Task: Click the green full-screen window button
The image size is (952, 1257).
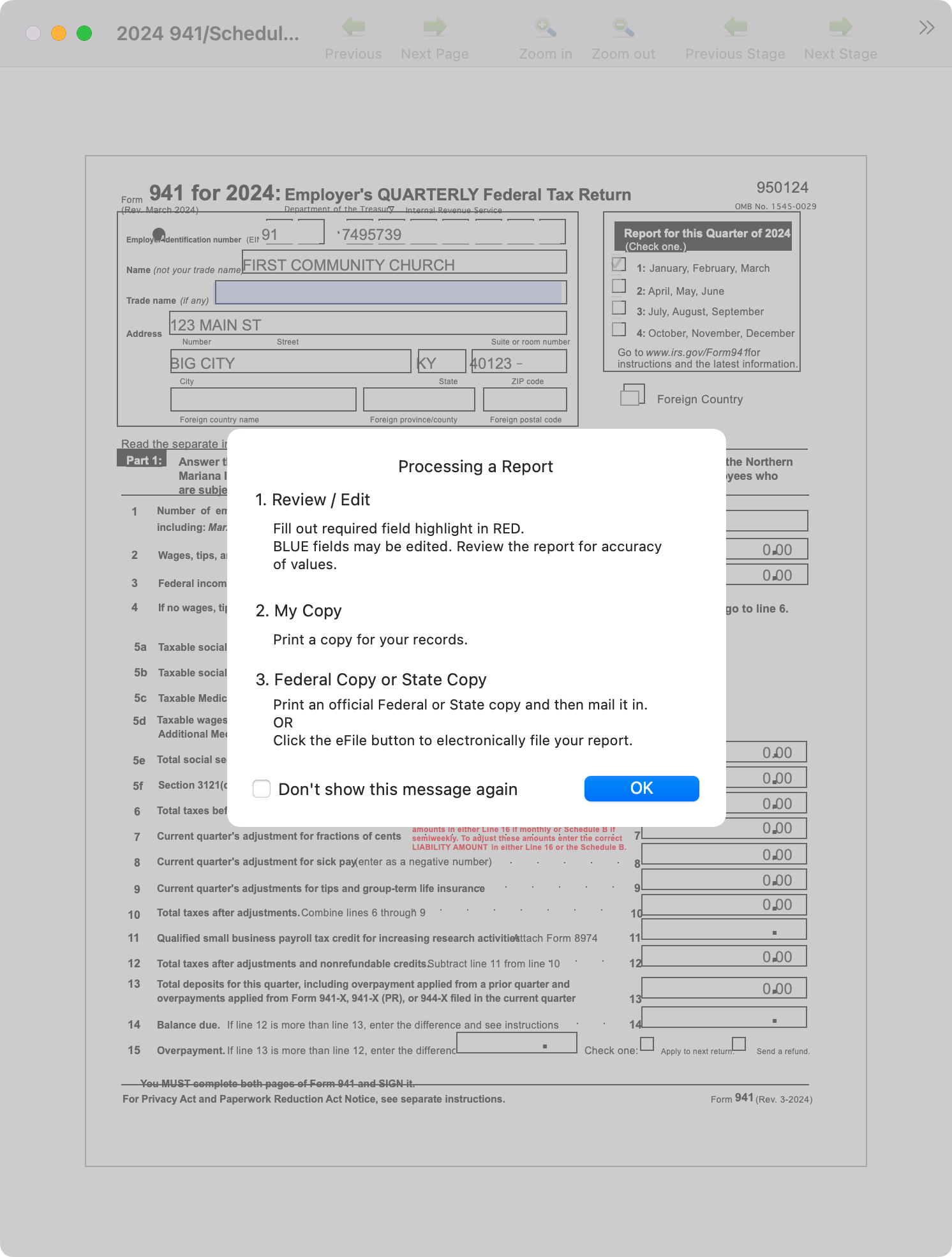Action: tap(84, 33)
